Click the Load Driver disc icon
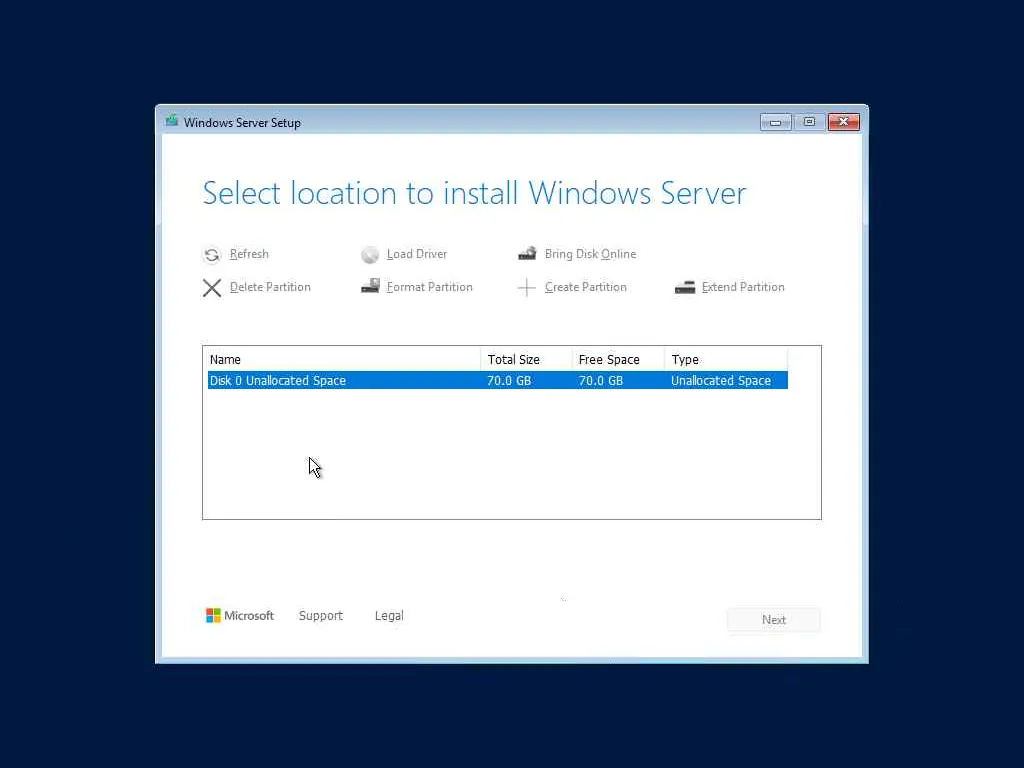Image resolution: width=1024 pixels, height=768 pixels. pyautogui.click(x=370, y=255)
